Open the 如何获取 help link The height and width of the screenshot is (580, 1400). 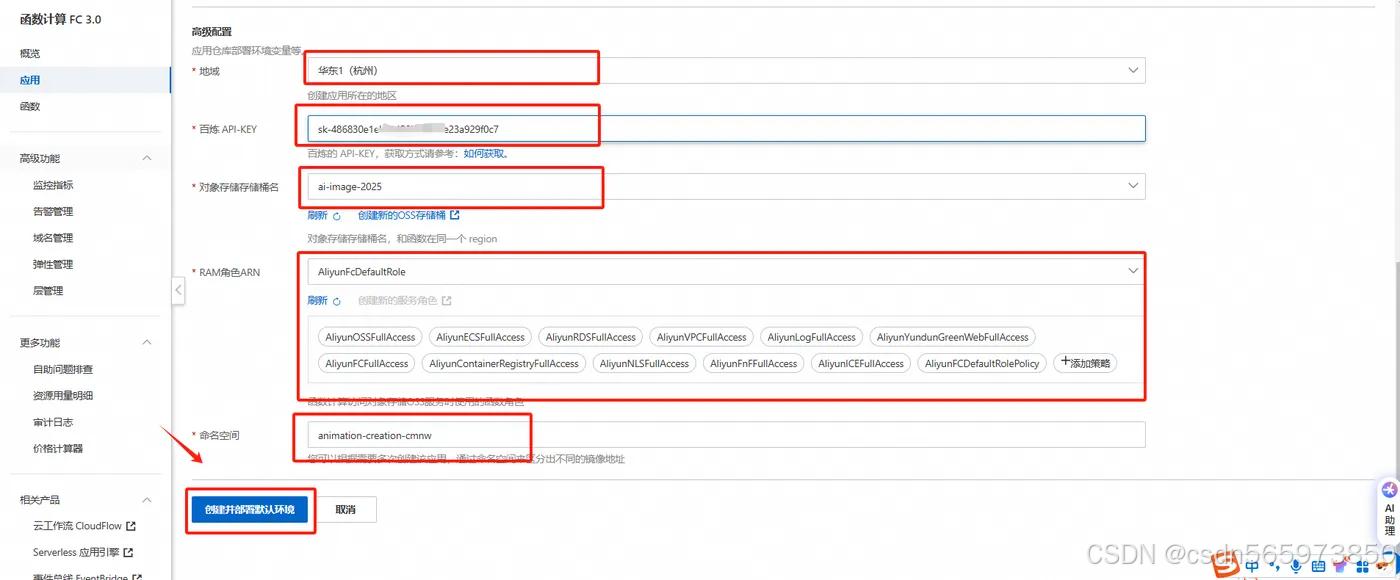pyautogui.click(x=486, y=154)
